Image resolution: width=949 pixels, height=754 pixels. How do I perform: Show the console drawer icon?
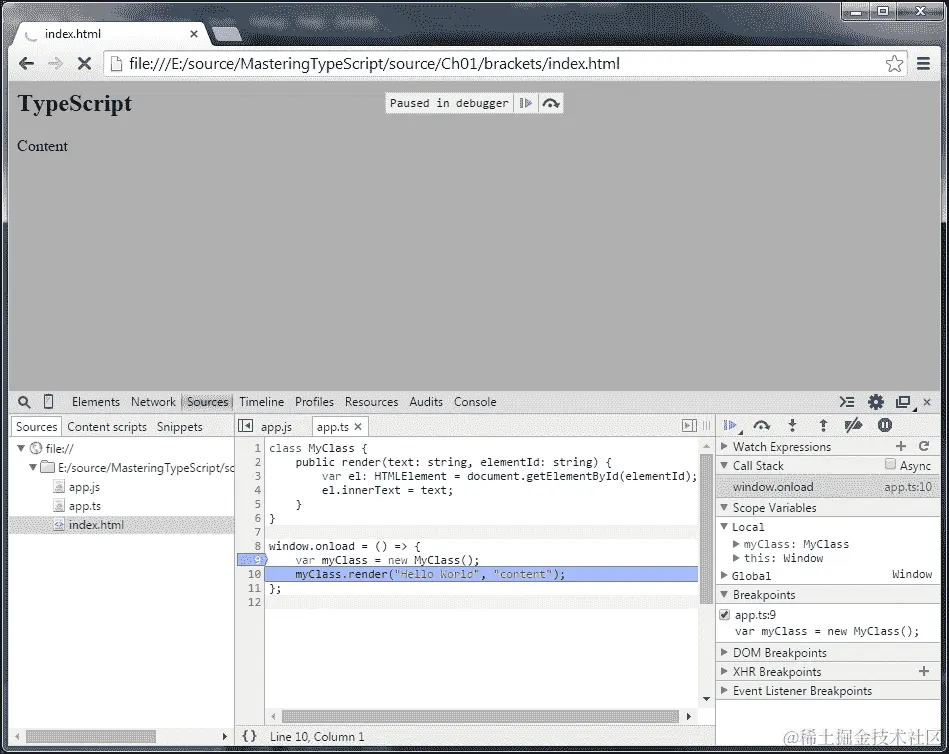coord(847,402)
